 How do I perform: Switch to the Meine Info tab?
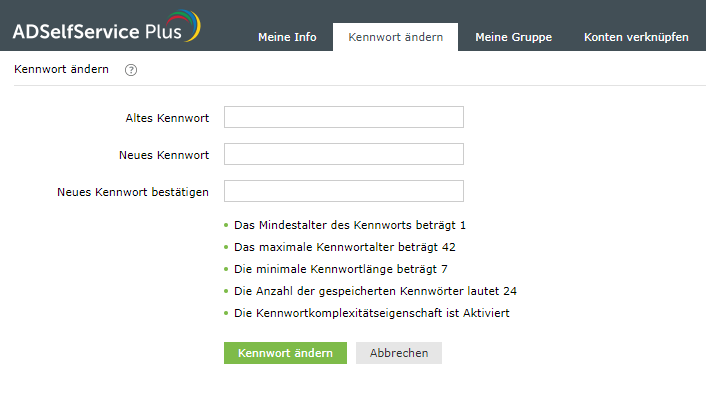(287, 37)
